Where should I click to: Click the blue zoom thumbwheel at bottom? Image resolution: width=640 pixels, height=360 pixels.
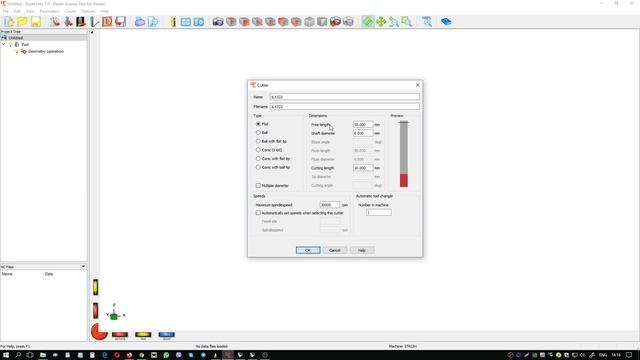pyautogui.click(x=167, y=335)
